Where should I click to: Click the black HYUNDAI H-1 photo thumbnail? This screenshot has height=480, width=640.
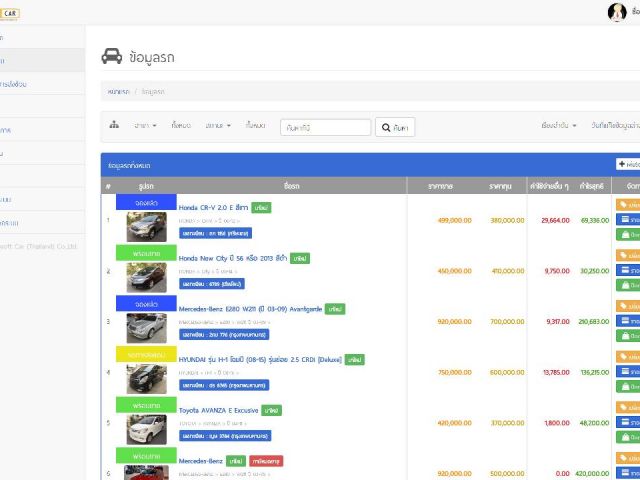click(147, 379)
